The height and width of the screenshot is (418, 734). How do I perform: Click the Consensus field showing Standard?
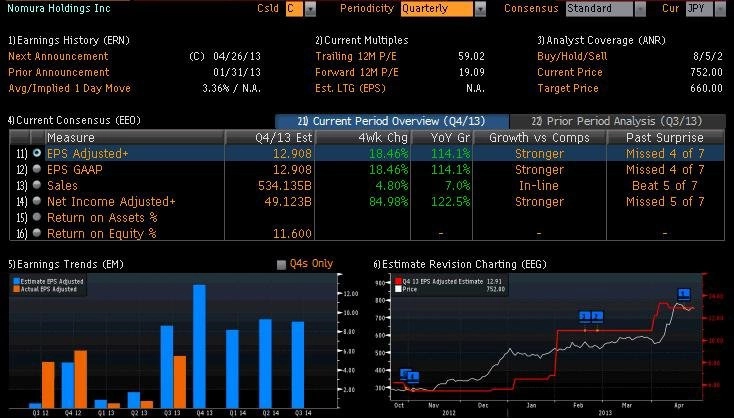click(599, 9)
